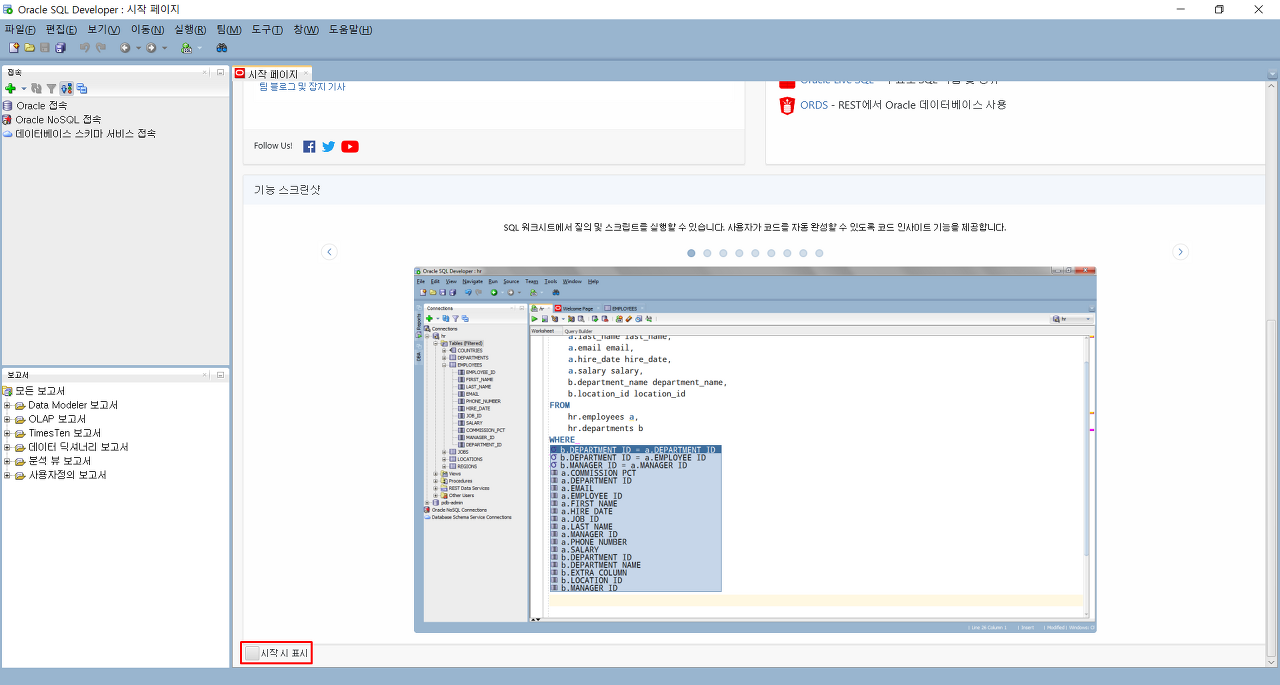The image size is (1280, 685).
Task: Select the sixth carousel indicator dot
Action: (x=771, y=253)
